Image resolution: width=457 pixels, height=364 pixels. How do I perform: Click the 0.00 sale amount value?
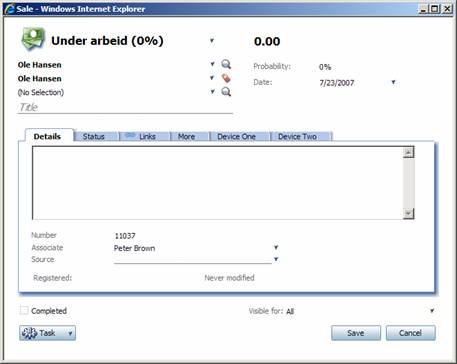[267, 41]
